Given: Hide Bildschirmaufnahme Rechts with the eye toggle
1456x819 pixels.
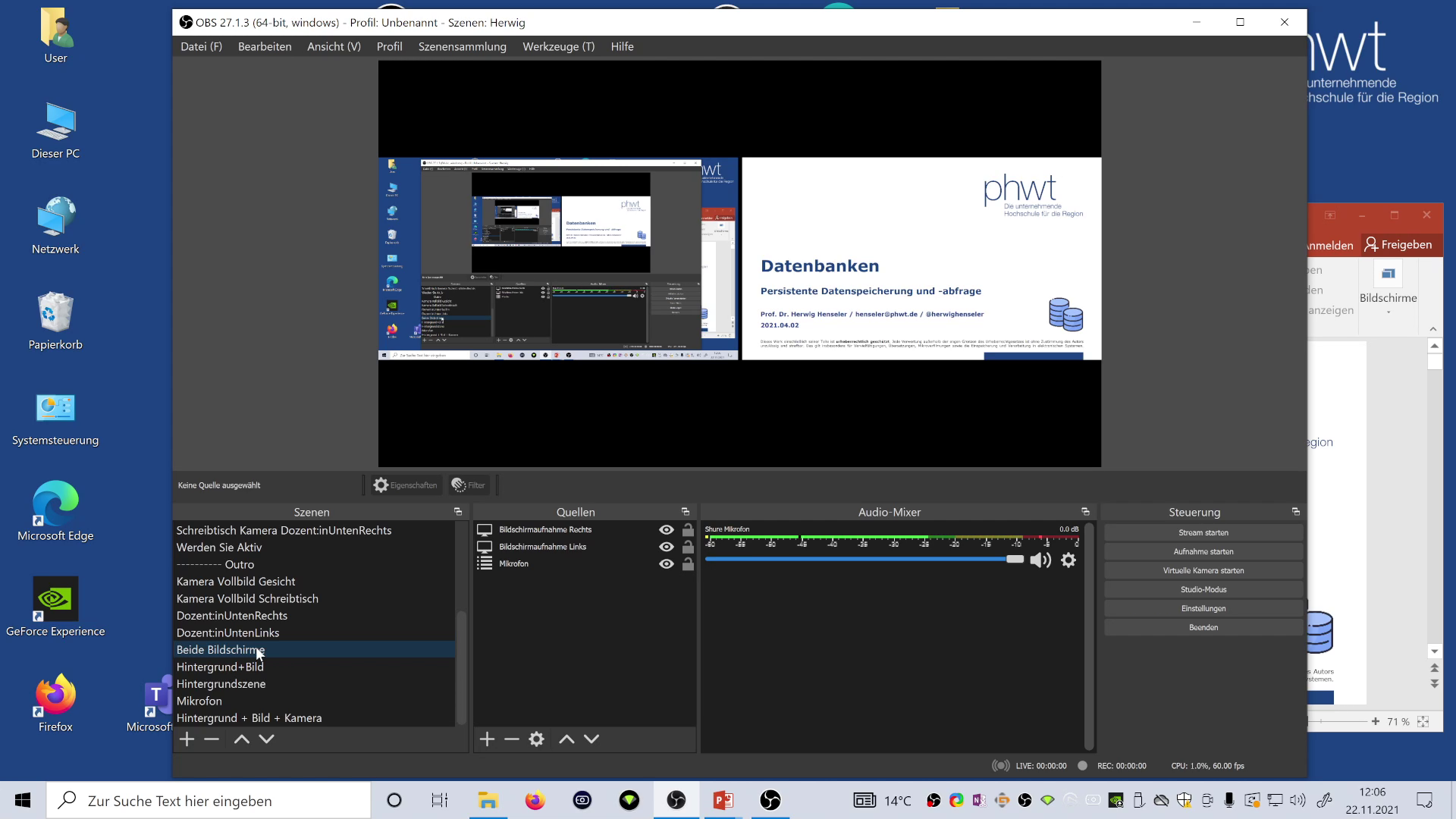Looking at the screenshot, I should point(666,529).
